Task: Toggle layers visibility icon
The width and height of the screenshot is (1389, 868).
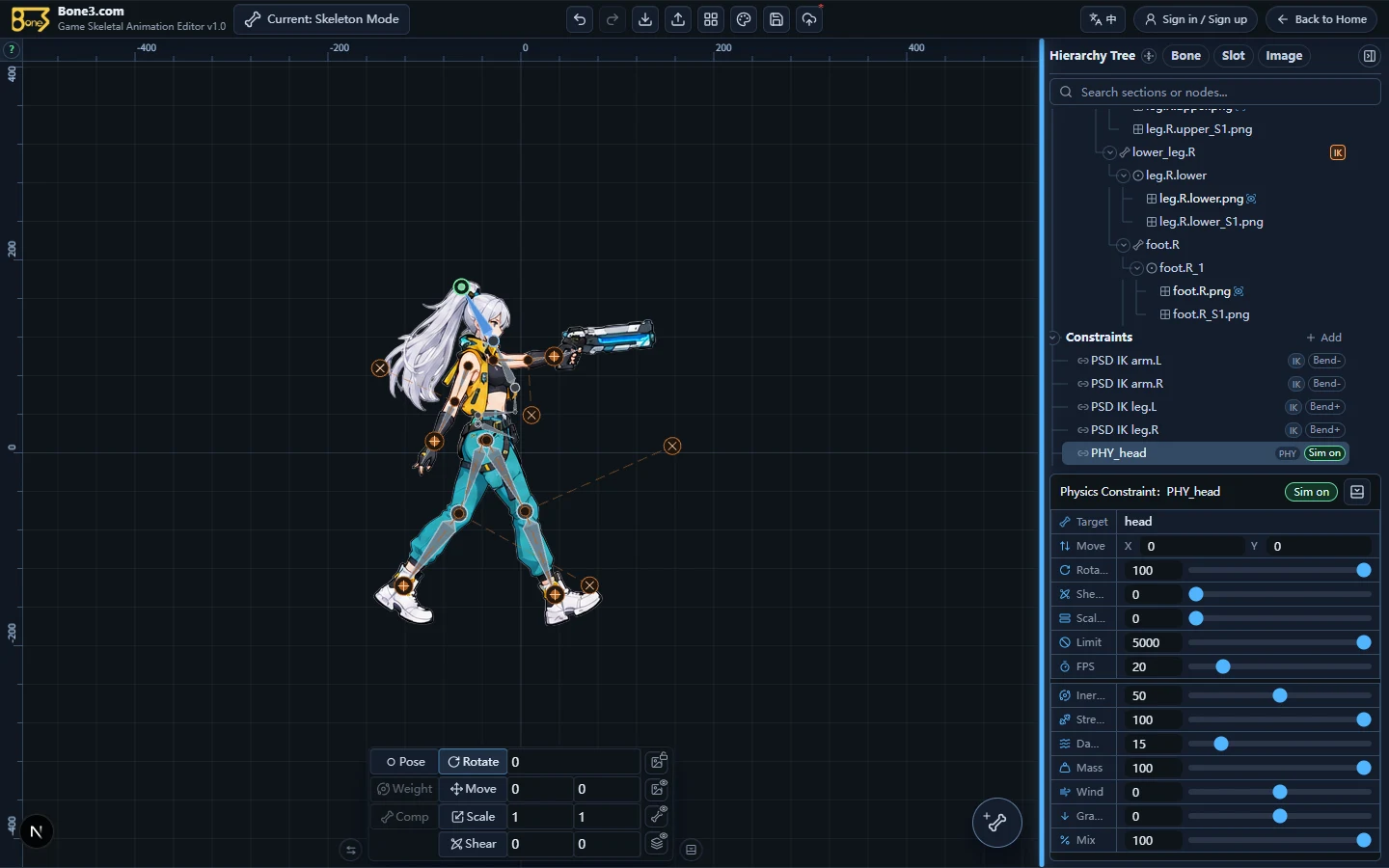Action: (658, 843)
